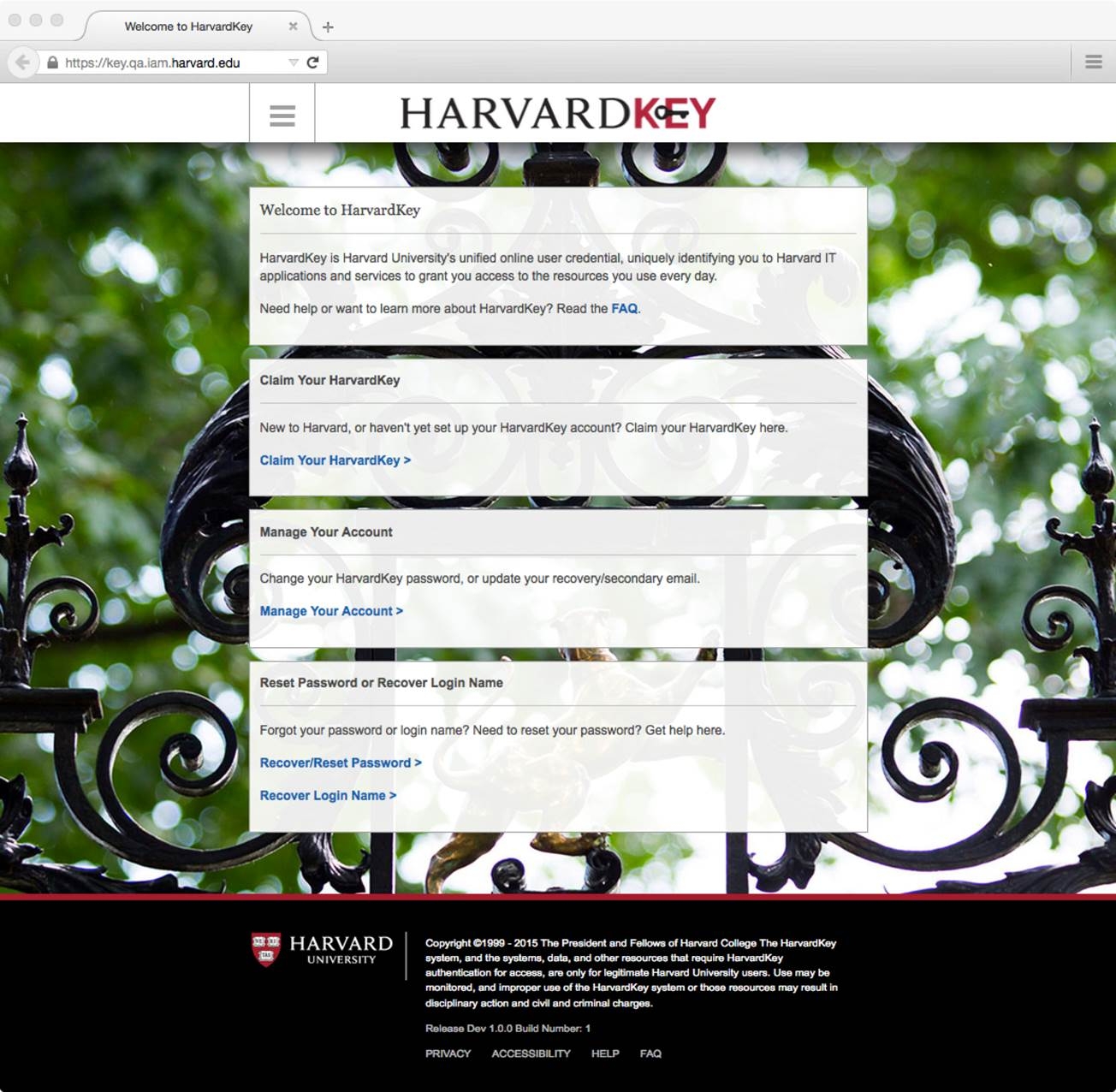1116x1092 pixels.
Task: Click Recover/Reset Password link
Action: tap(341, 763)
